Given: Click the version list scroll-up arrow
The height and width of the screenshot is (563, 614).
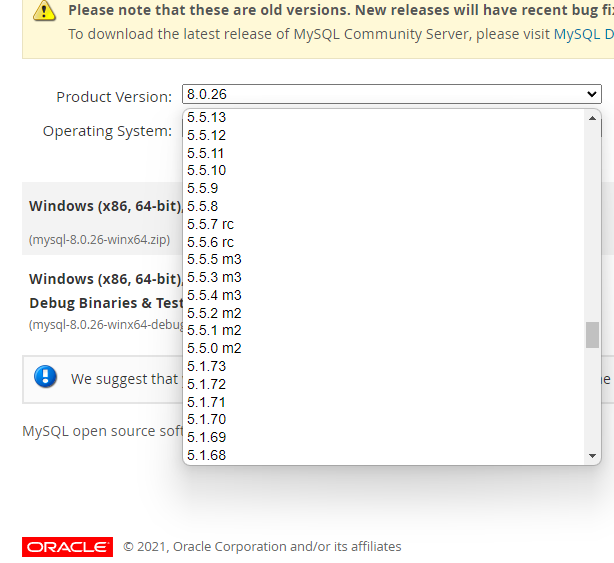Looking at the screenshot, I should click(592, 118).
